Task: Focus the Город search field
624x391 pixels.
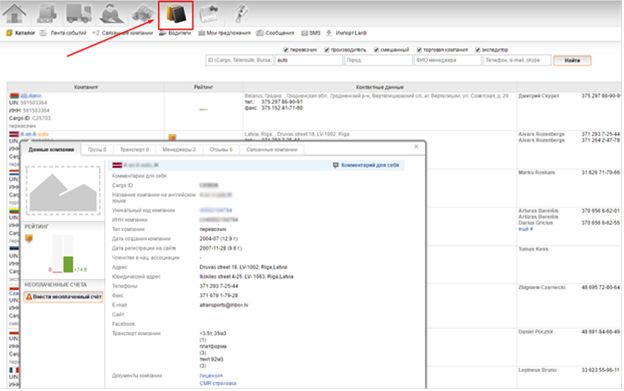Action: coord(378,60)
